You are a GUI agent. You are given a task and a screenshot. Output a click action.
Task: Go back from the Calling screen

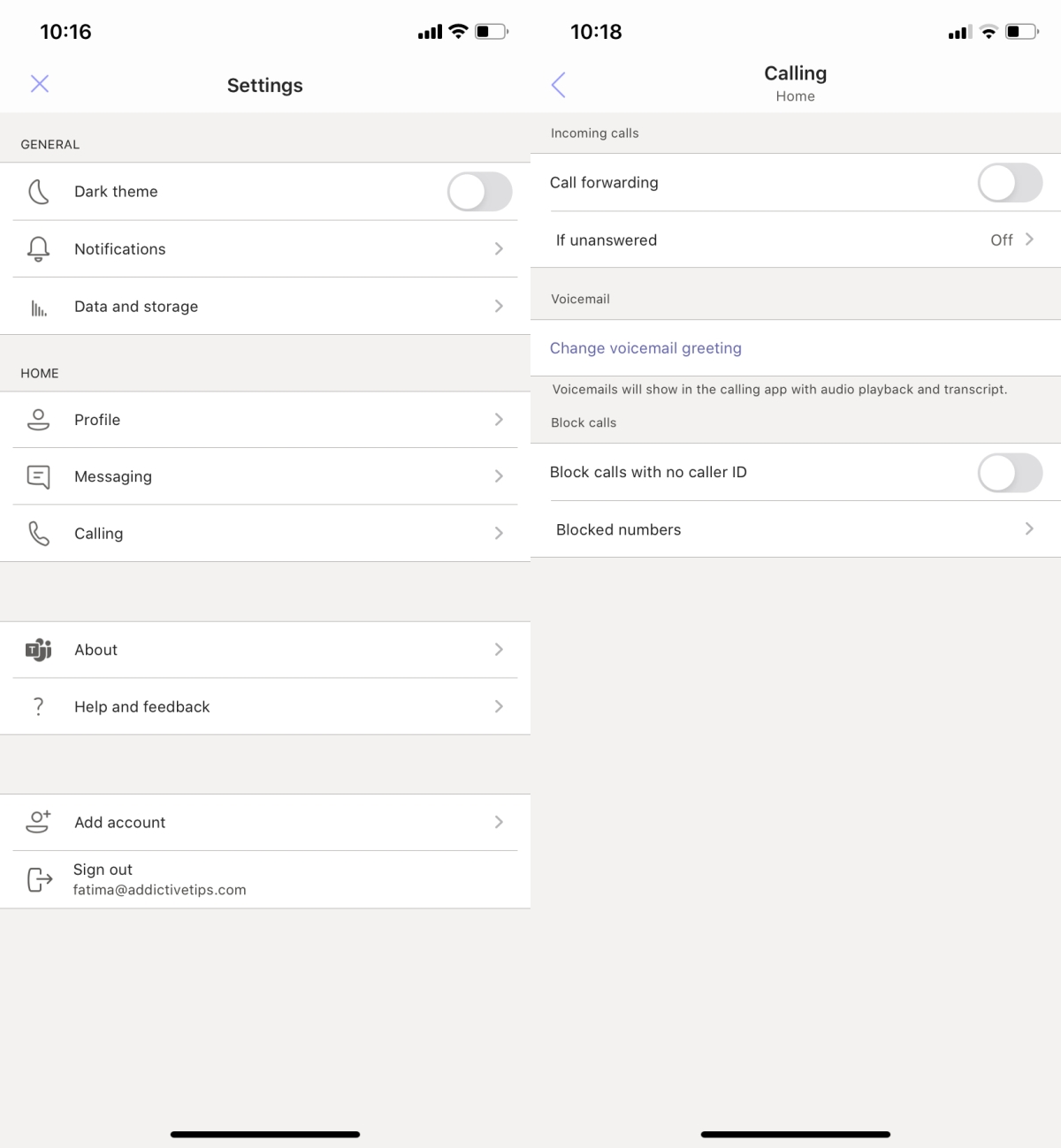(x=558, y=84)
